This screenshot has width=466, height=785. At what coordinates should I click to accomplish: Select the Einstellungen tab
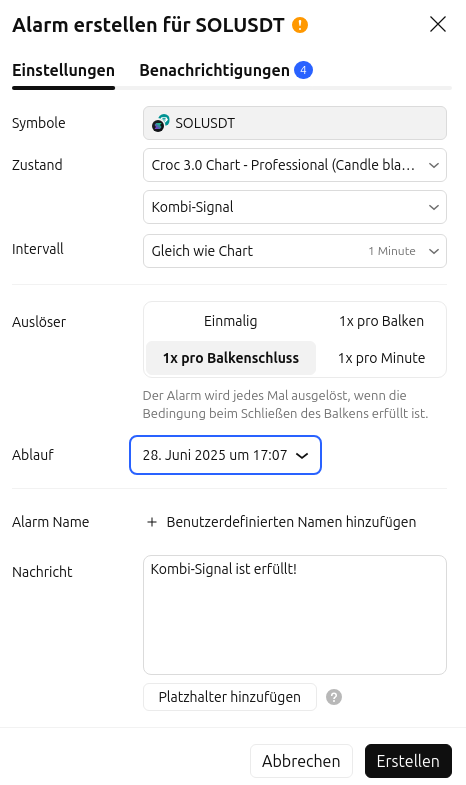tap(64, 71)
